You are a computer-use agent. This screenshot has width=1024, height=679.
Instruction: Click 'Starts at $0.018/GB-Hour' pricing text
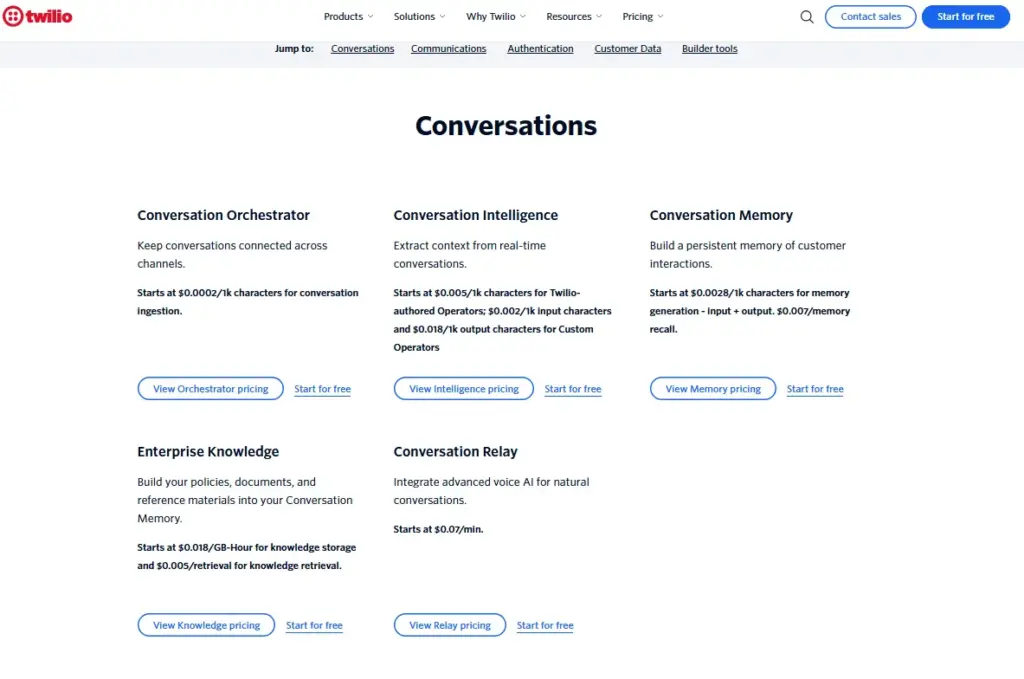pos(246,556)
